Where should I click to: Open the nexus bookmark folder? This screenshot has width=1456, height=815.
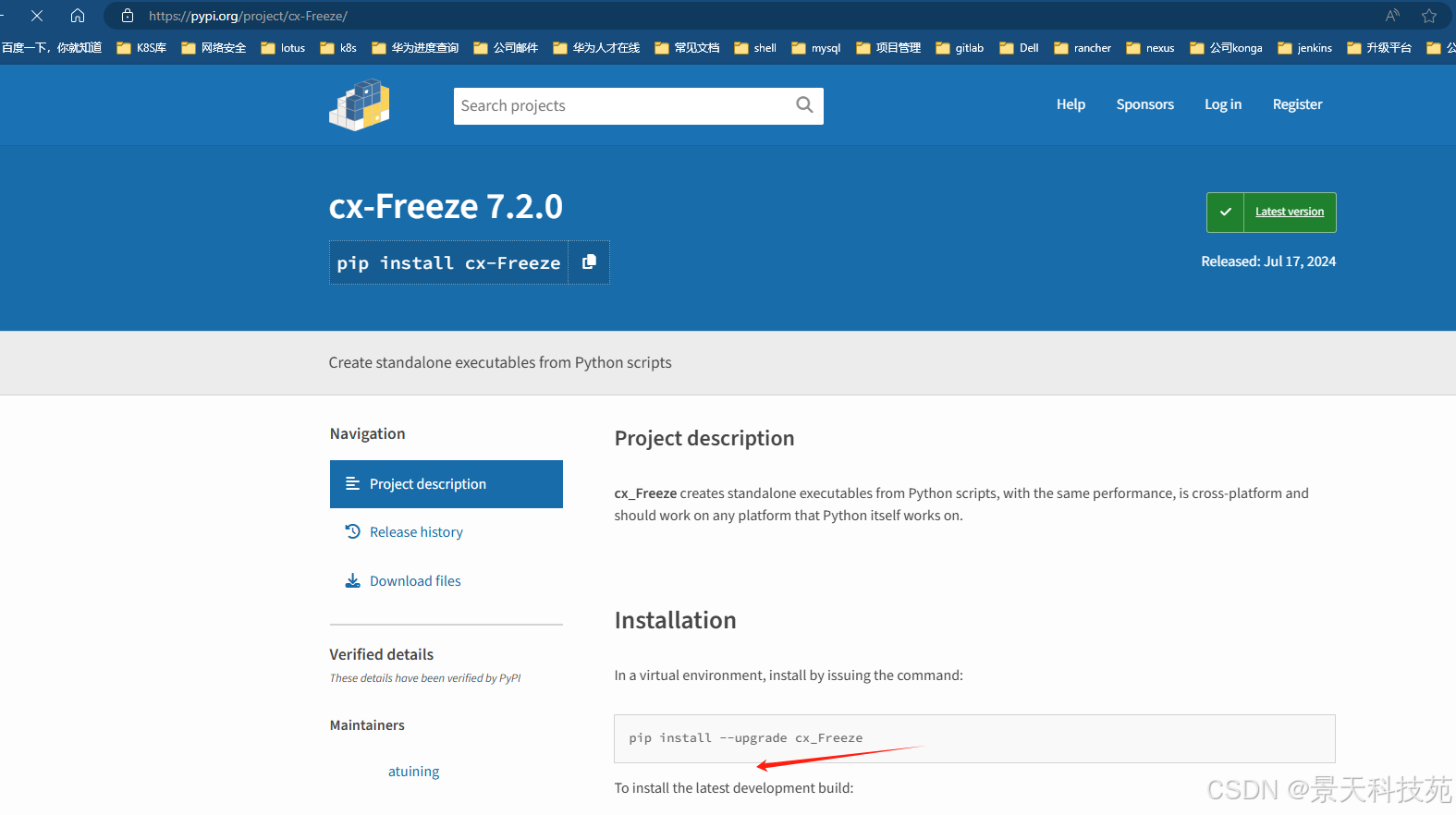click(1150, 48)
